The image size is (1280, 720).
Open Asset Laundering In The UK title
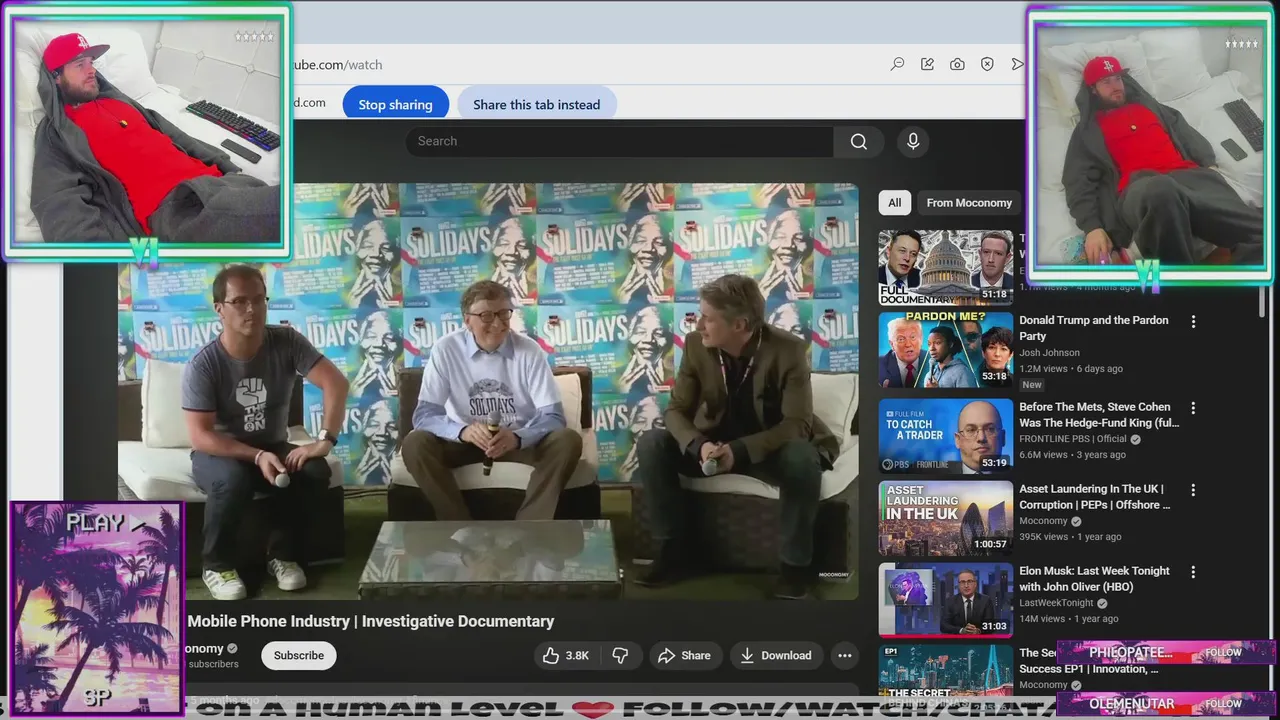click(1095, 497)
